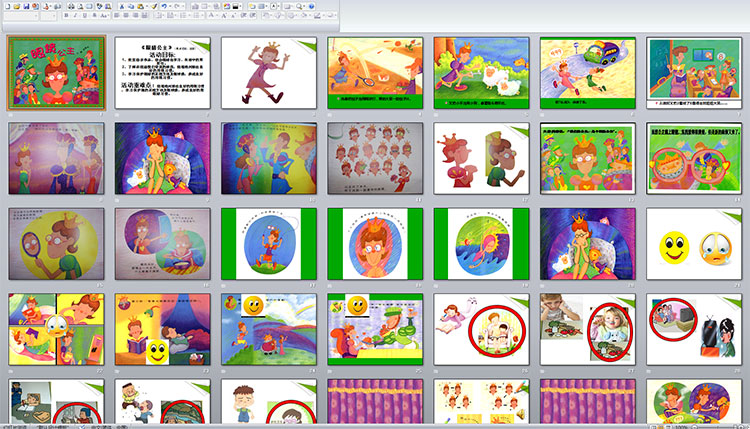Select slide with squirrel and green vegetables
This screenshot has width=750, height=429.
click(x=375, y=330)
